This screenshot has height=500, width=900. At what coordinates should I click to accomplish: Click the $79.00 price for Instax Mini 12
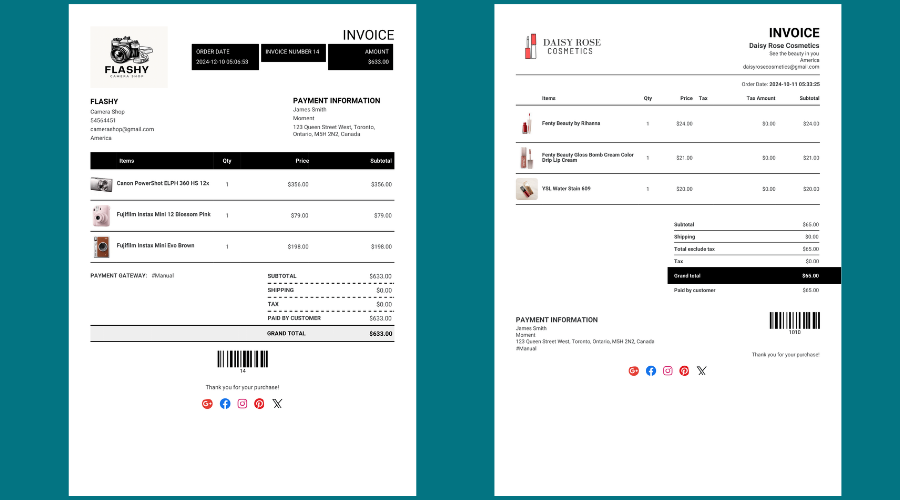(300, 216)
